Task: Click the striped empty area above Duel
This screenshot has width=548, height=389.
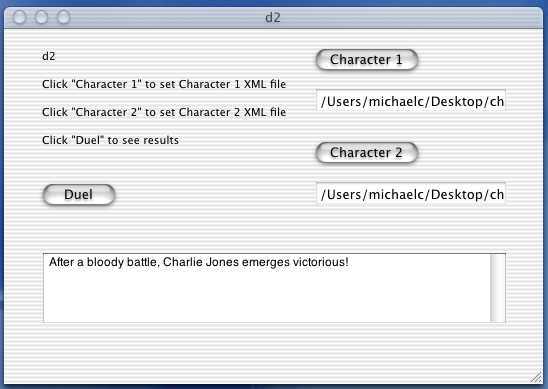Action: [x=140, y=164]
